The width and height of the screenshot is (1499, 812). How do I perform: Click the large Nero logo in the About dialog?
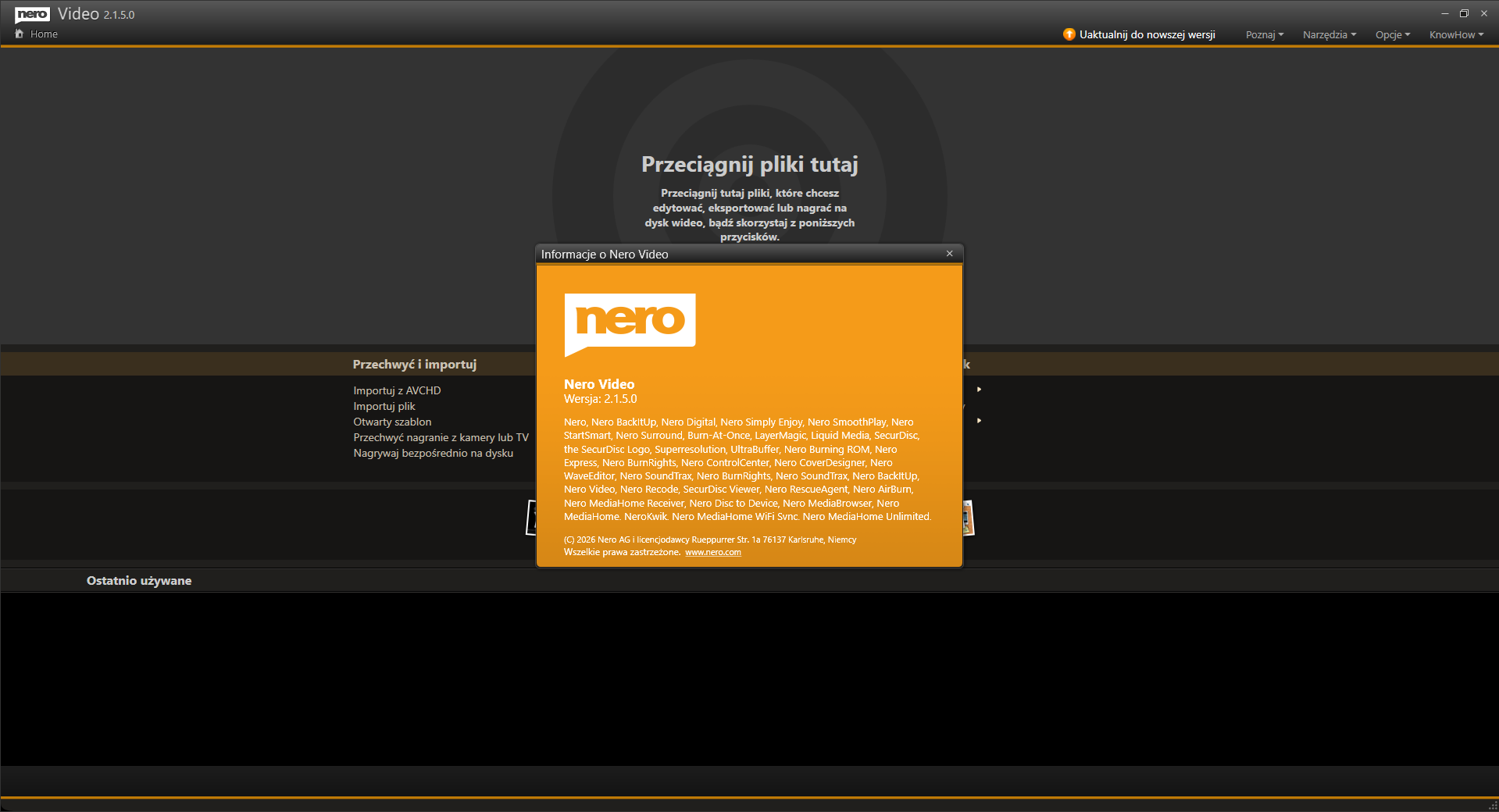click(x=630, y=324)
